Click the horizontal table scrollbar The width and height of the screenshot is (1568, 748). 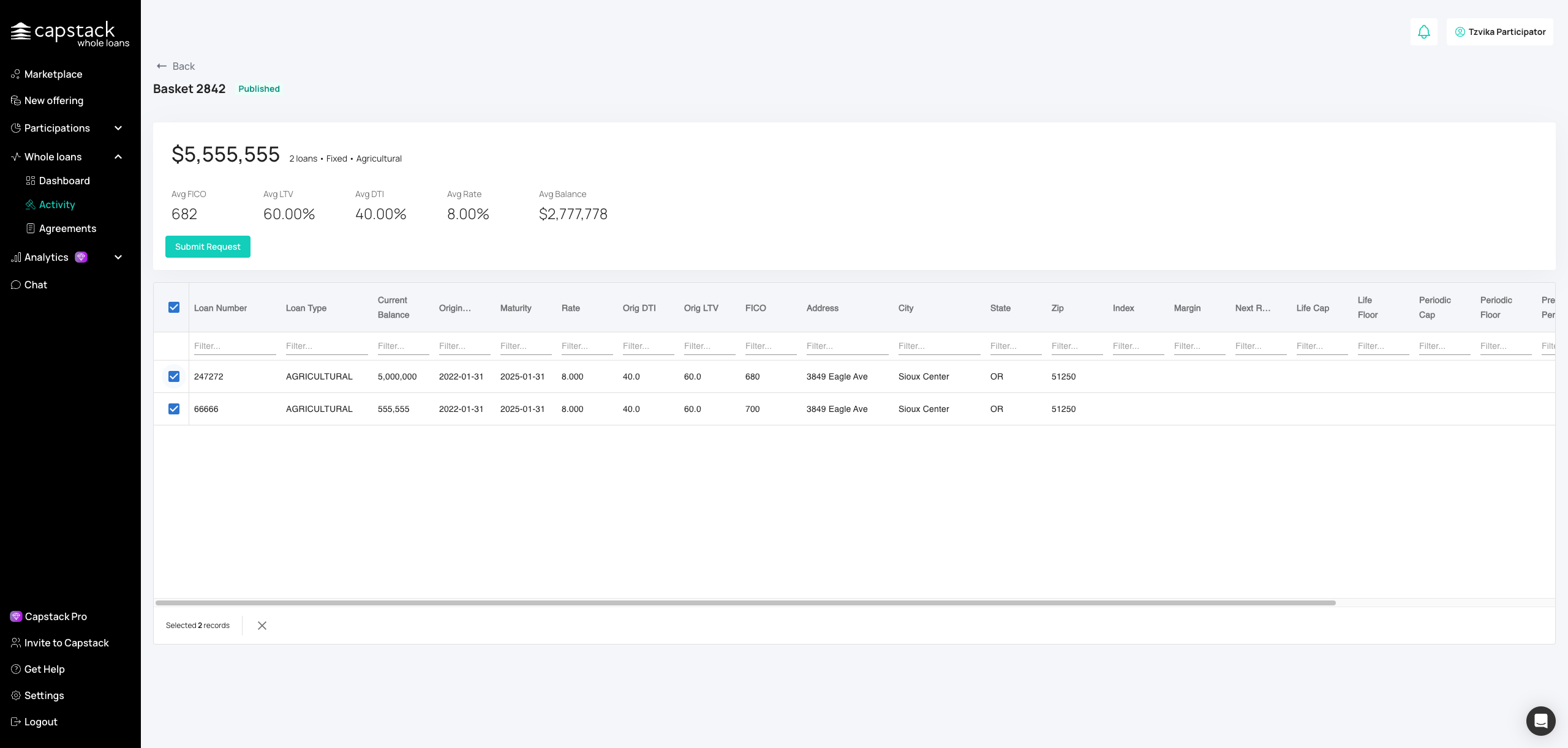pyautogui.click(x=745, y=603)
